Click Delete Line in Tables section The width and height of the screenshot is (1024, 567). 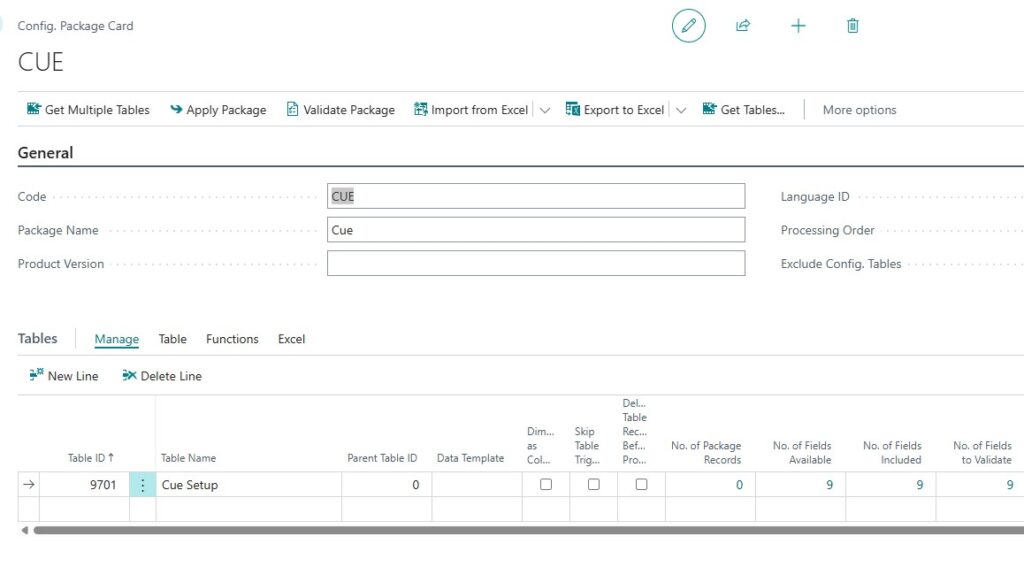click(x=162, y=376)
